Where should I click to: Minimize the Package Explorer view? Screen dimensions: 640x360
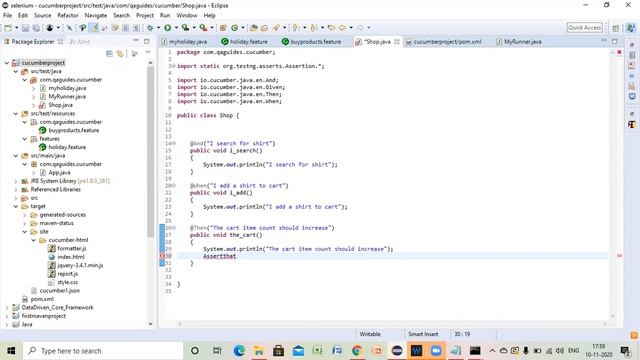click(x=136, y=41)
